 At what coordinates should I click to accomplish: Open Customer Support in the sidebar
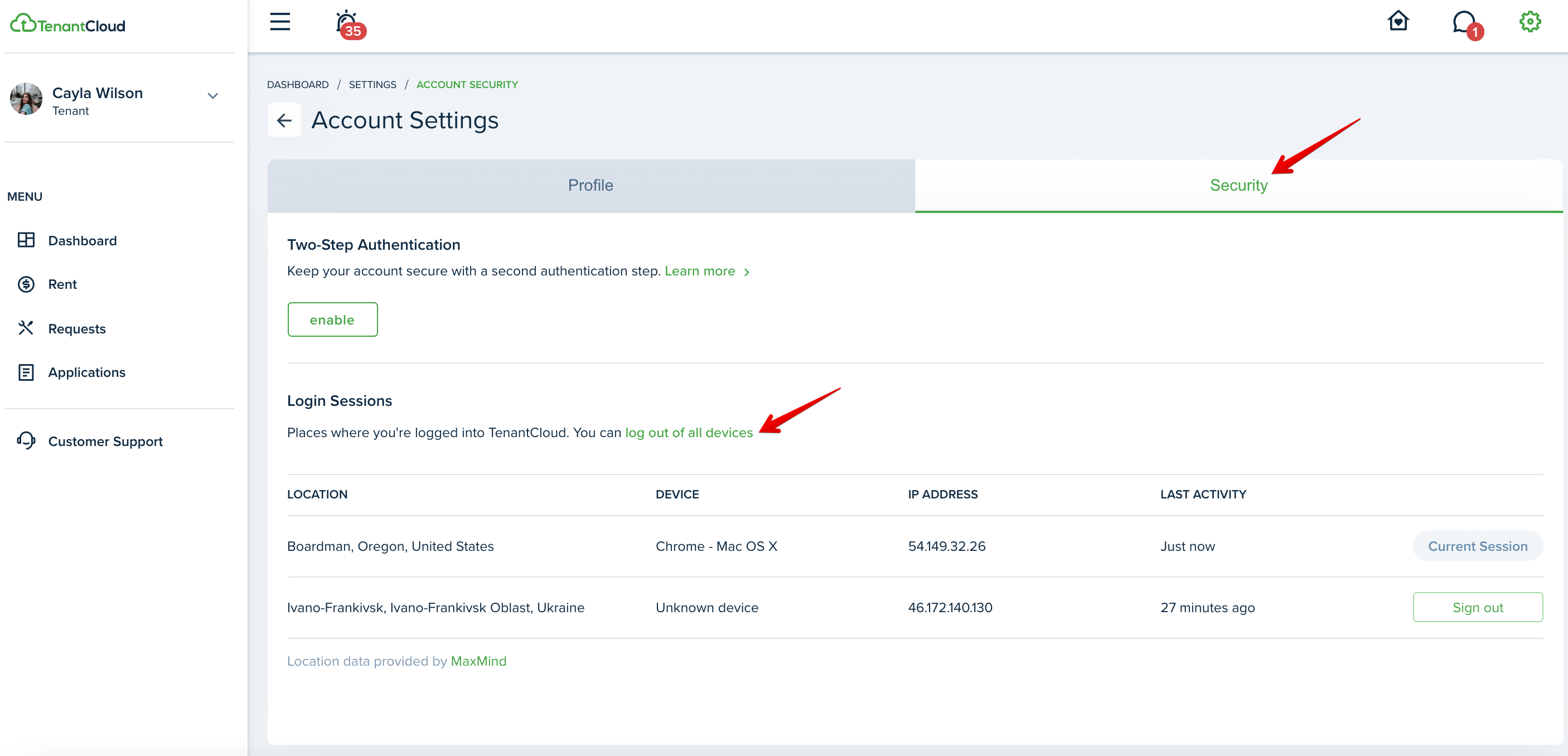tap(105, 442)
